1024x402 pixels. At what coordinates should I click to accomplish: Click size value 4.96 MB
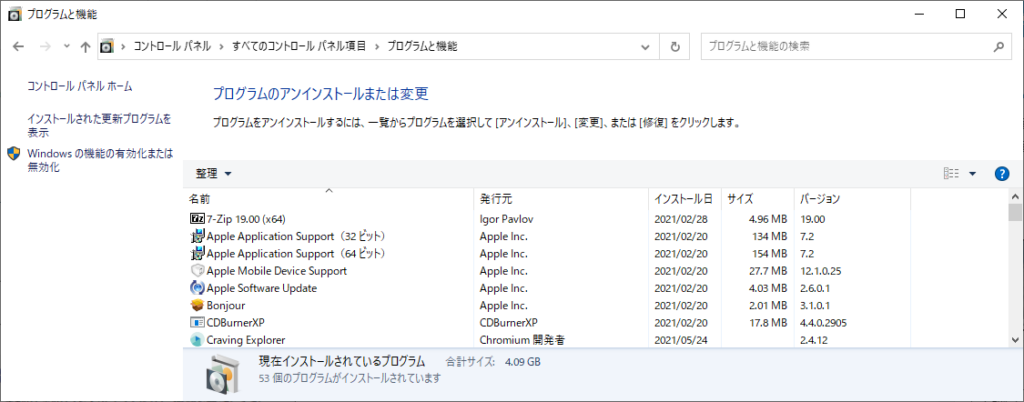coord(767,219)
